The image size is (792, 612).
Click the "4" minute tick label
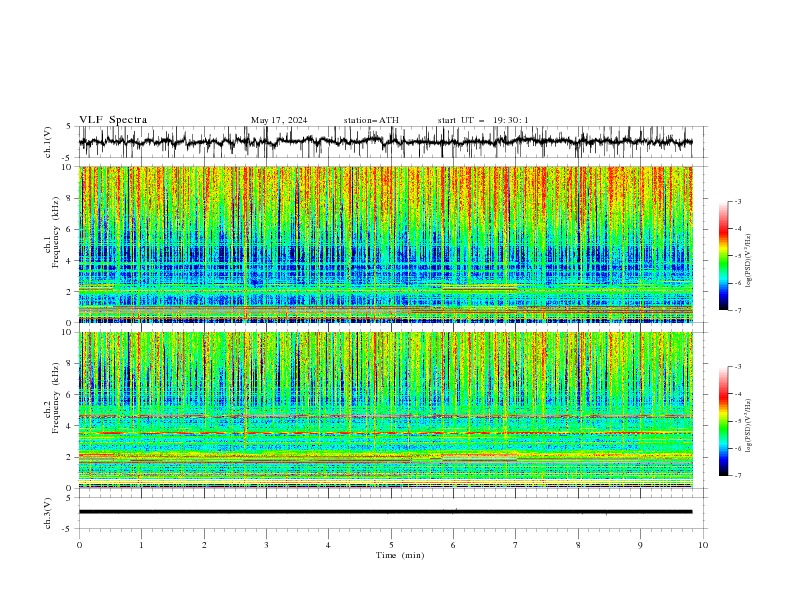[329, 545]
